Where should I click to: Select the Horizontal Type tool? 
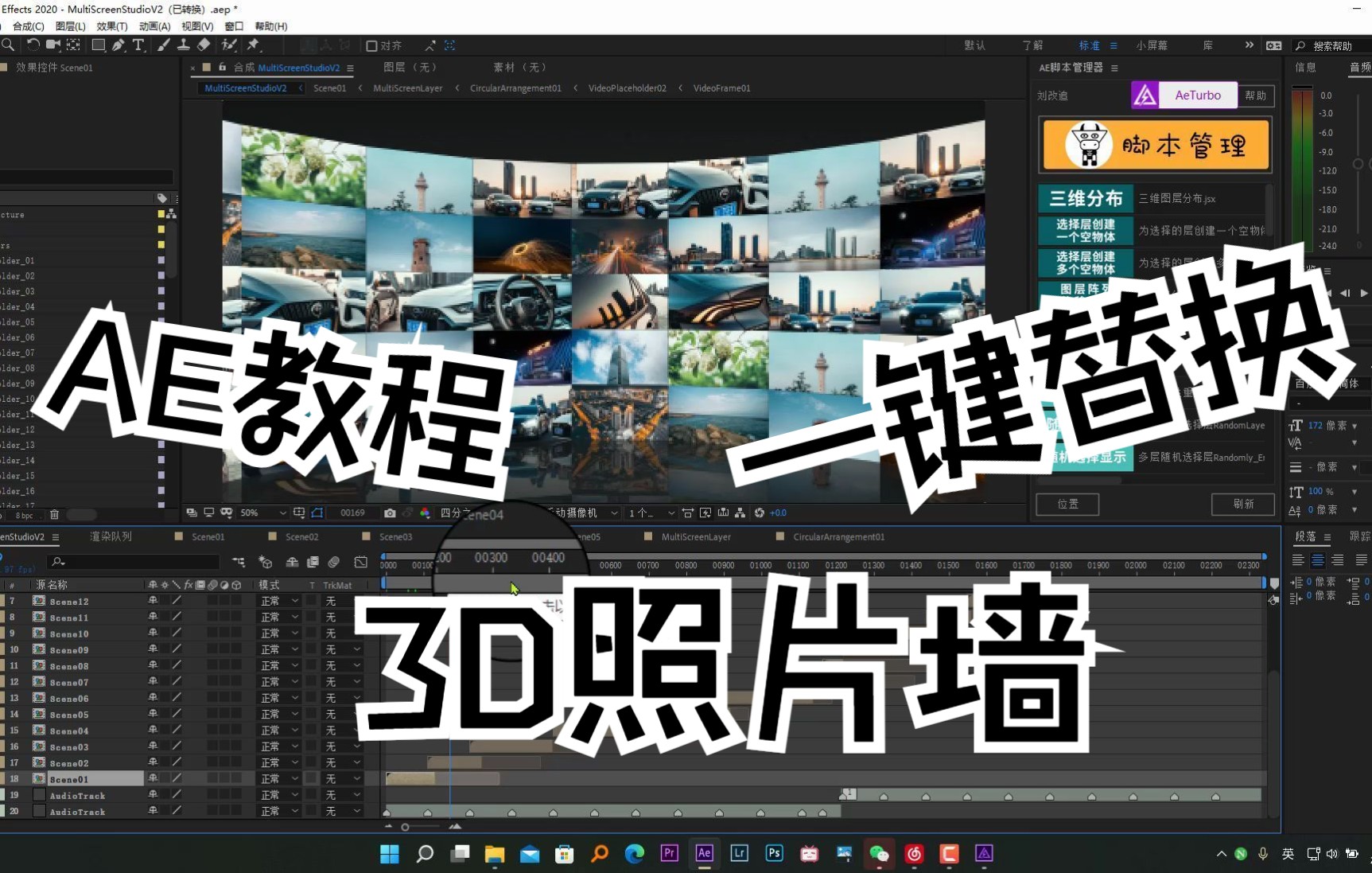(138, 45)
